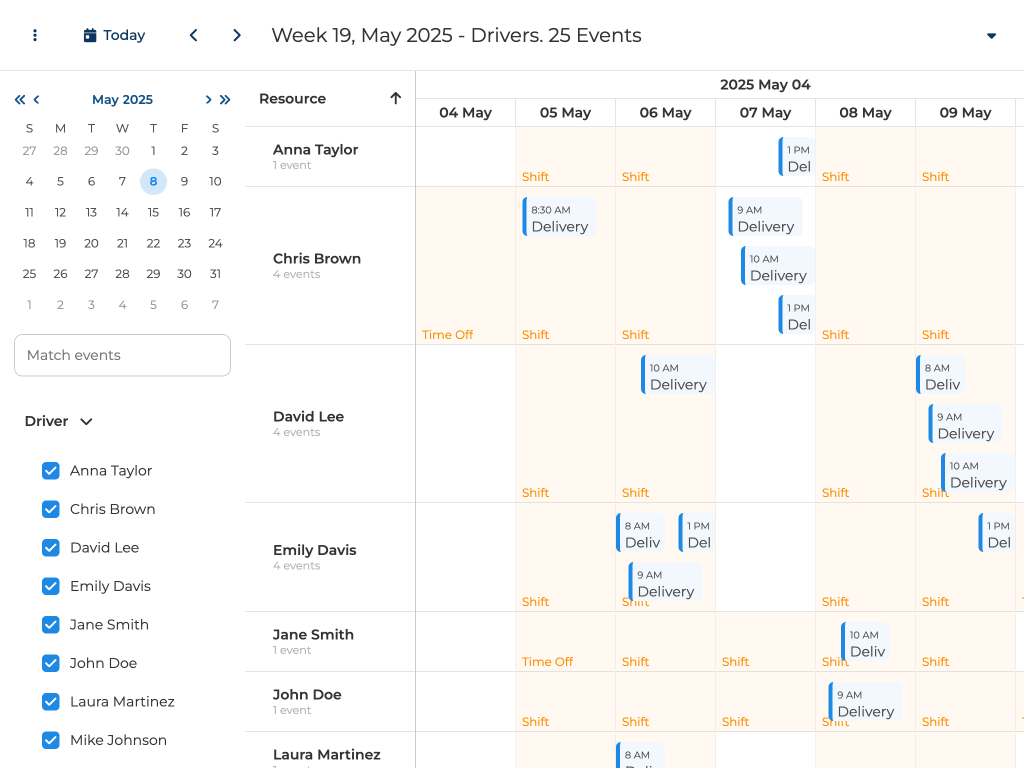Go to next week arrow

[237, 35]
